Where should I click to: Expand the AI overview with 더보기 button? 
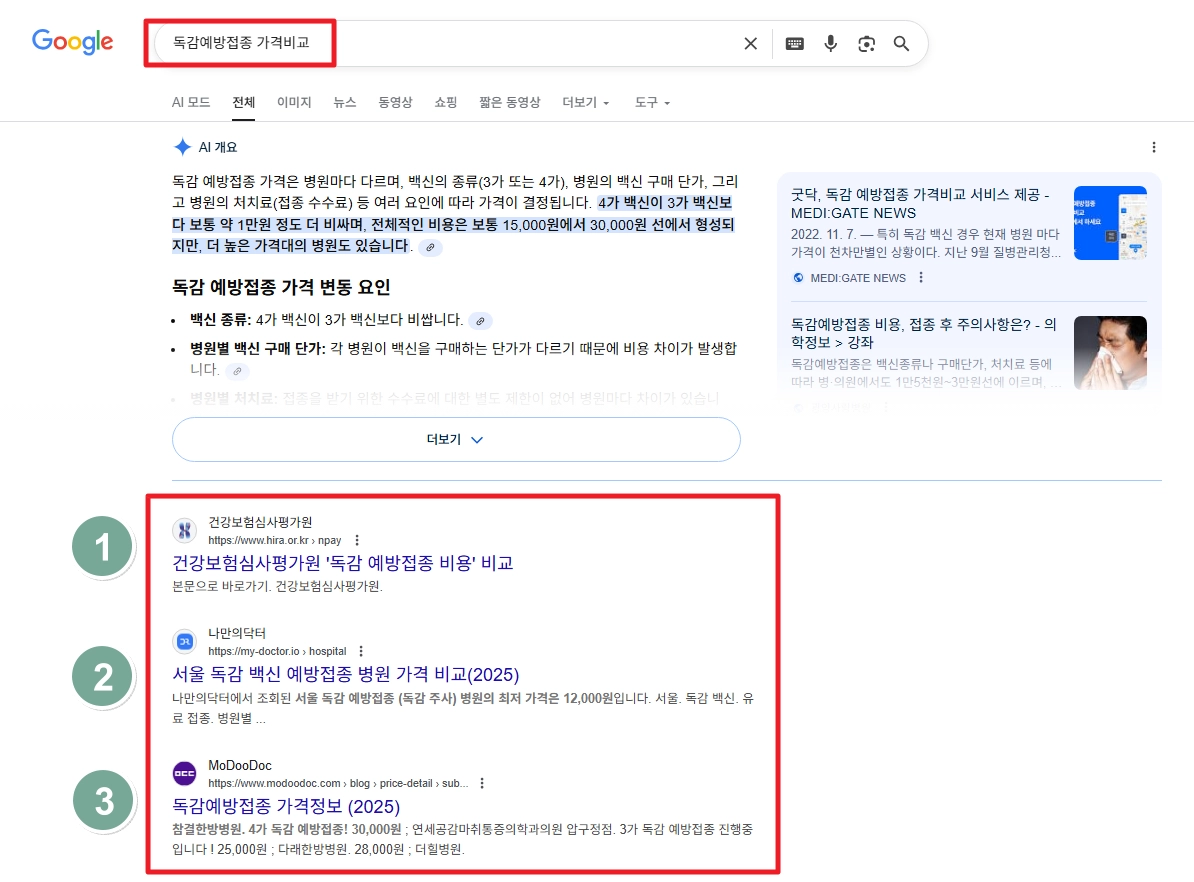click(x=456, y=439)
